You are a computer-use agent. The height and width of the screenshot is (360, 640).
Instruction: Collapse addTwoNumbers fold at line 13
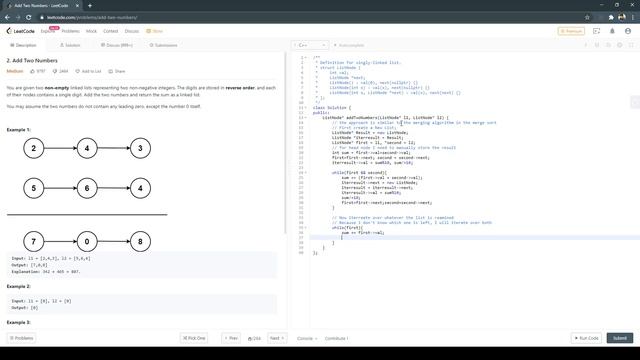click(306, 118)
